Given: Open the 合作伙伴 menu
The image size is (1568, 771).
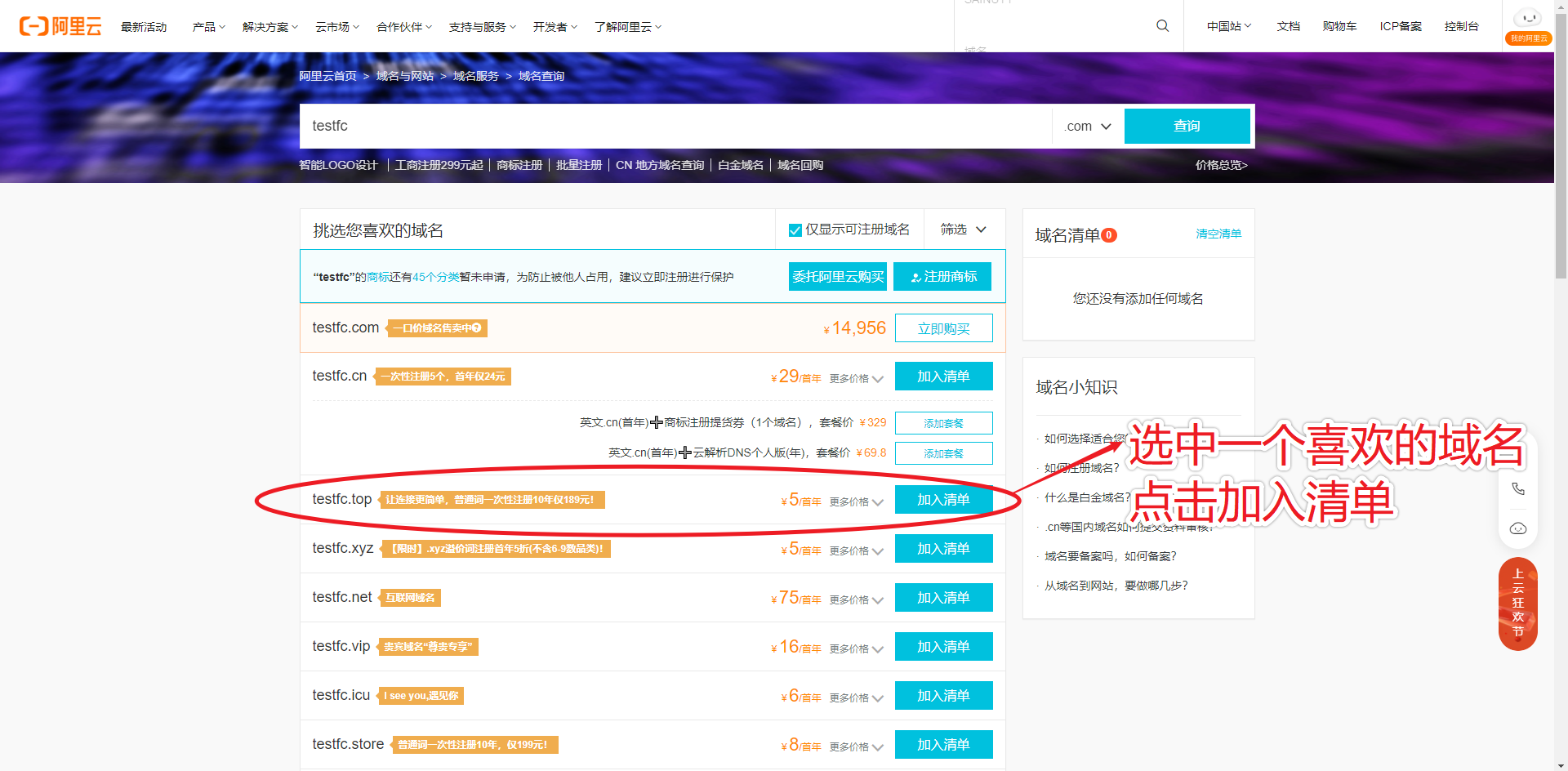Looking at the screenshot, I should click(x=404, y=27).
